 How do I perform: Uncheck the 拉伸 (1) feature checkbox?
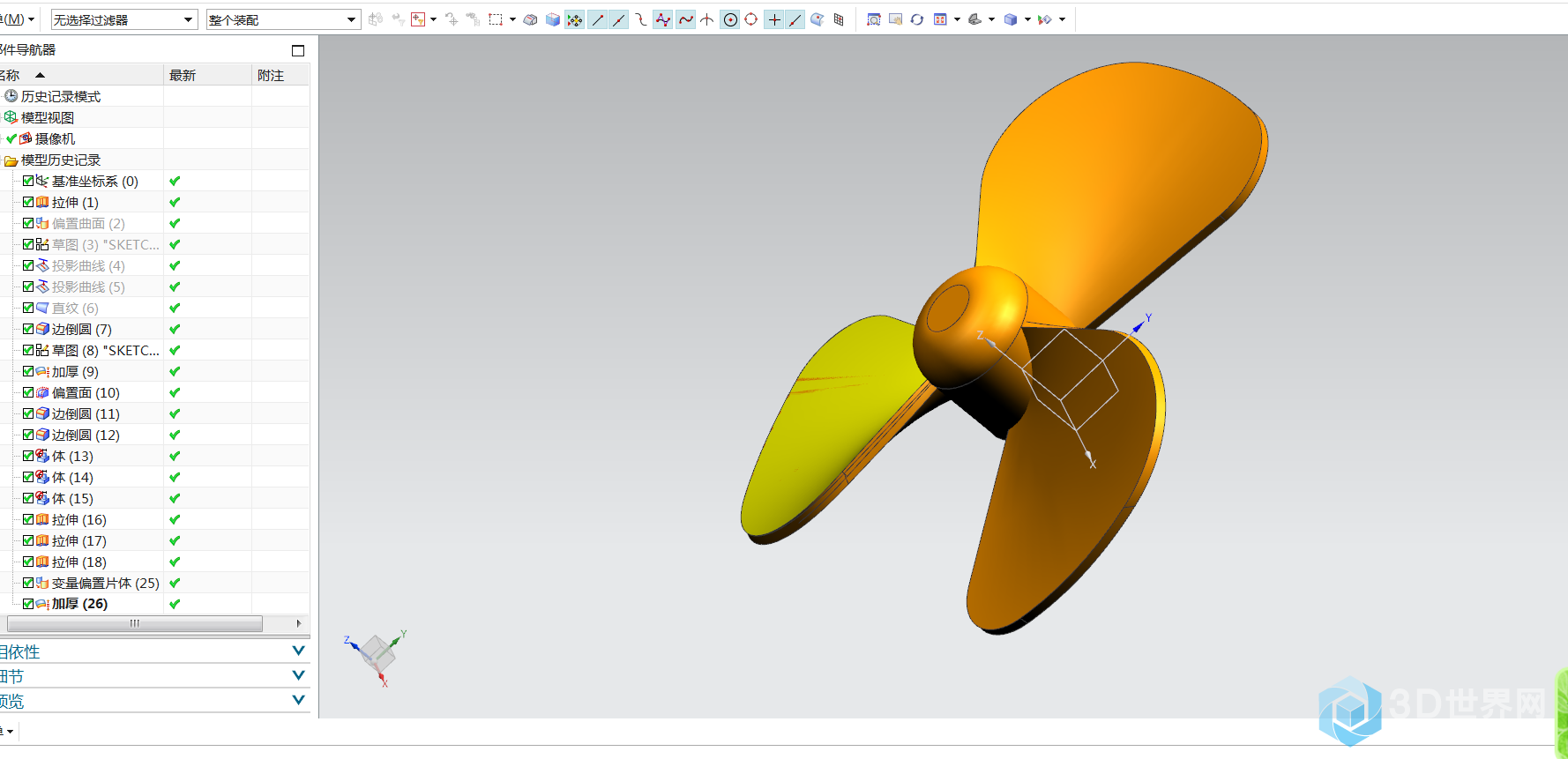(x=28, y=202)
